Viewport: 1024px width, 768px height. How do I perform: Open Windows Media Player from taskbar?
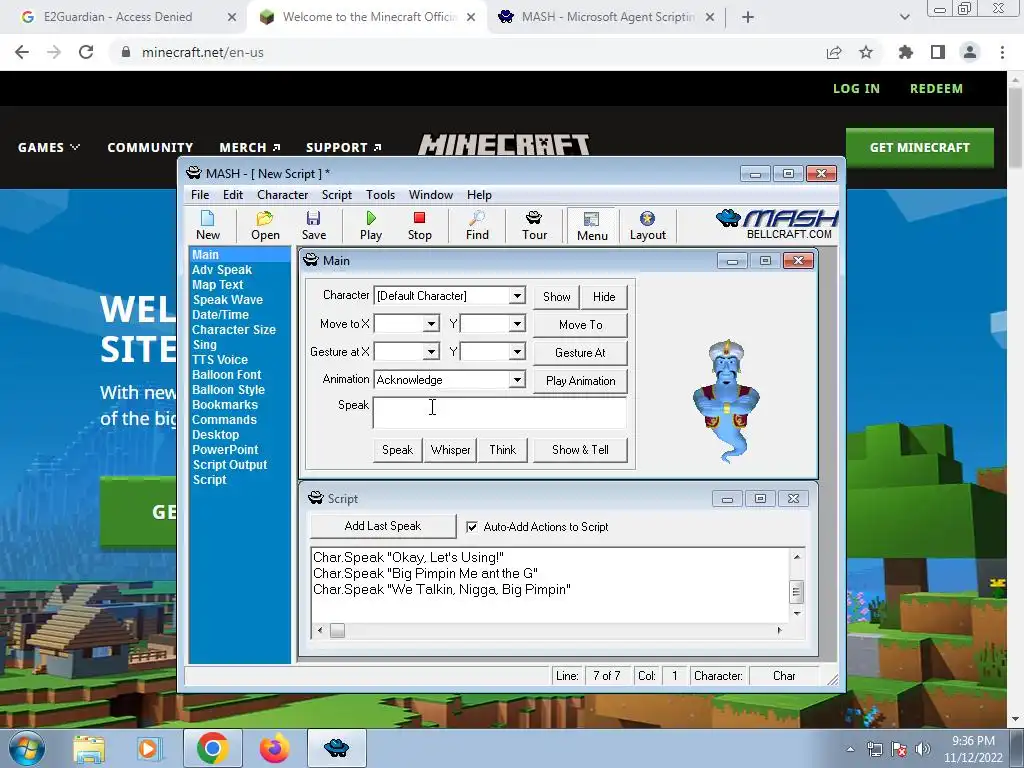148,748
